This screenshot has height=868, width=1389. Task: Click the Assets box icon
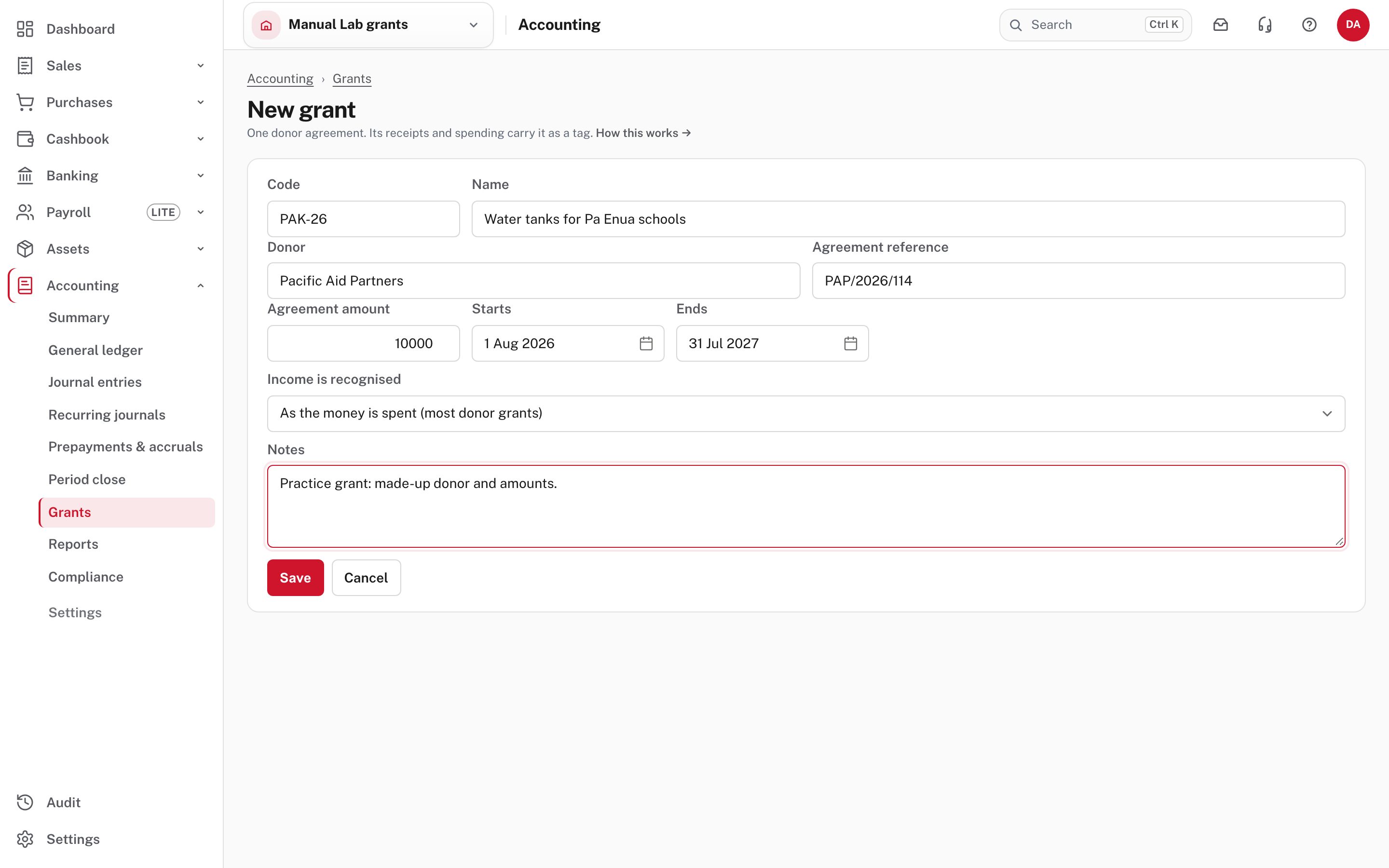[25, 249]
